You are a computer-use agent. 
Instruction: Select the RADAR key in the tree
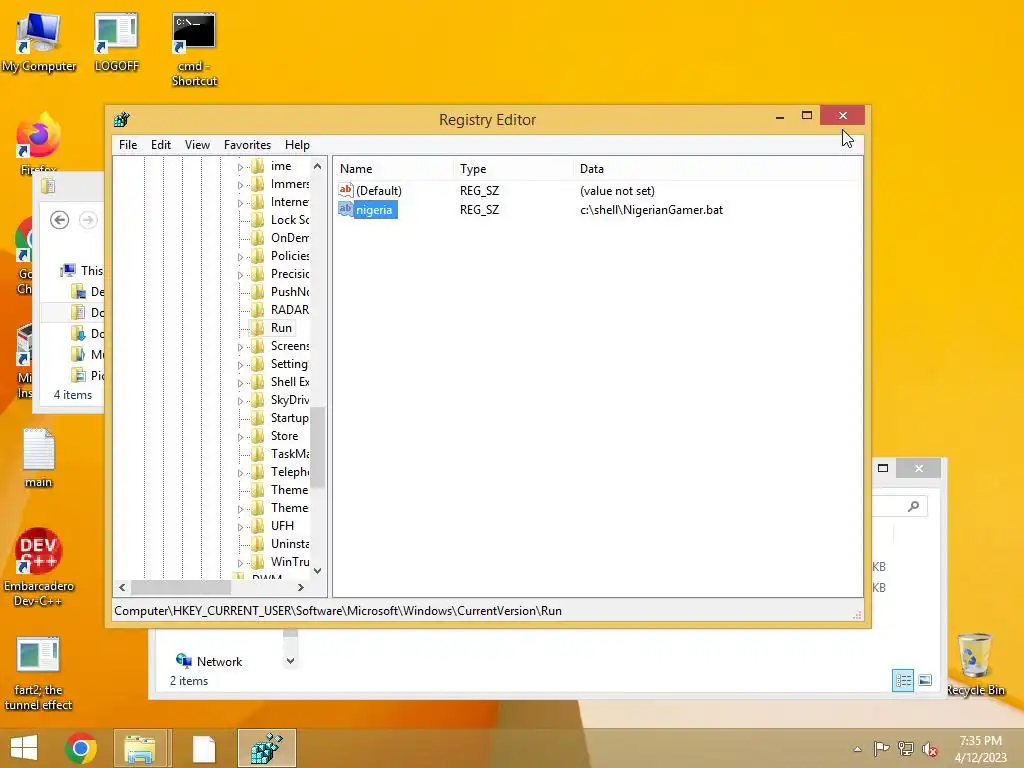[x=290, y=310]
